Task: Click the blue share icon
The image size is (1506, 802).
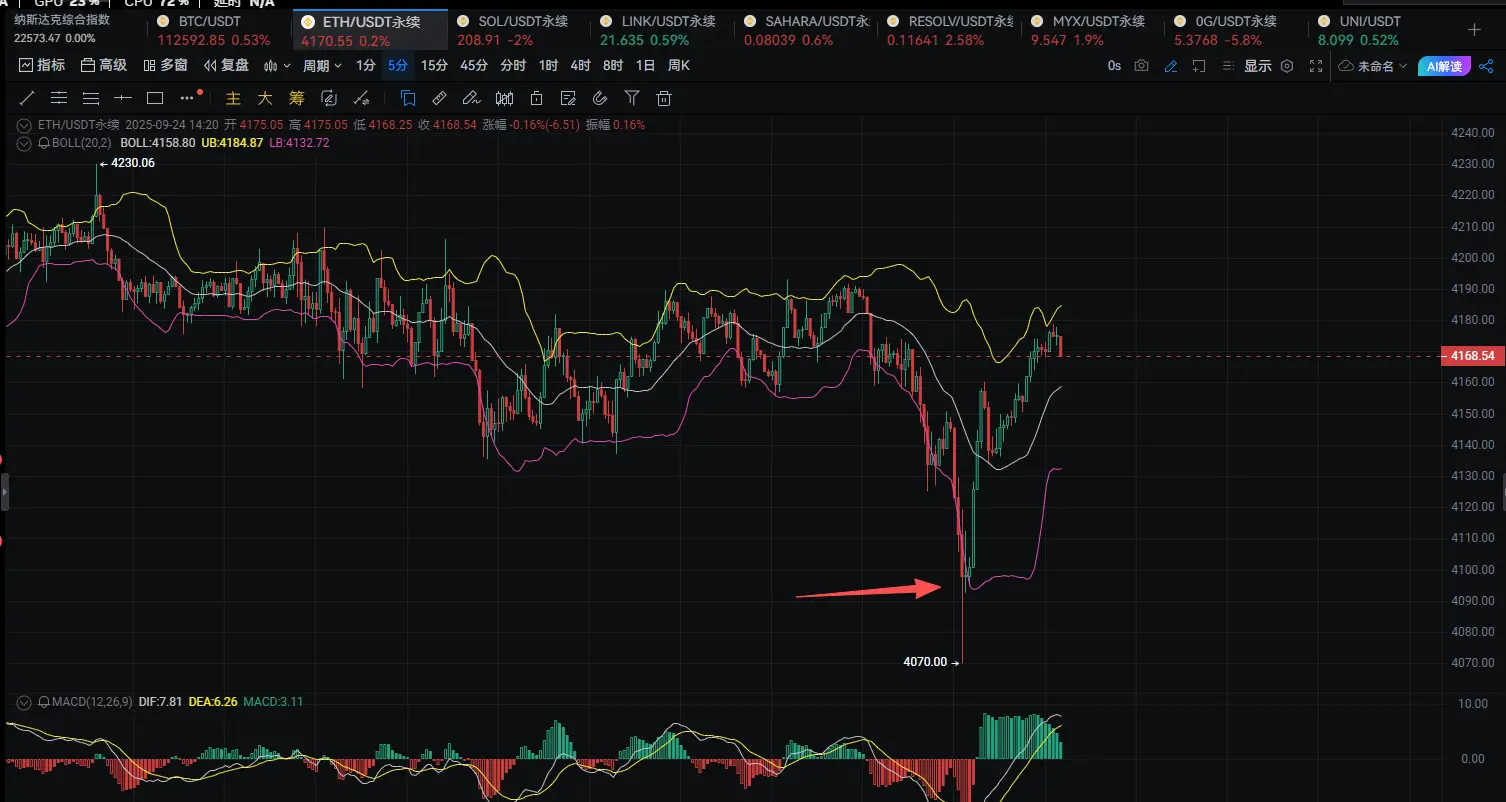Action: pyautogui.click(x=1484, y=66)
